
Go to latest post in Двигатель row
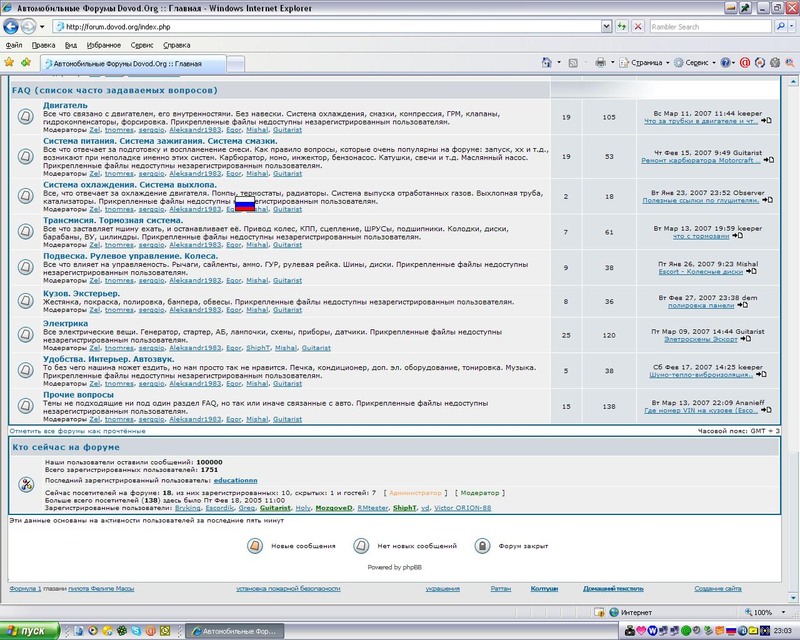766,120
